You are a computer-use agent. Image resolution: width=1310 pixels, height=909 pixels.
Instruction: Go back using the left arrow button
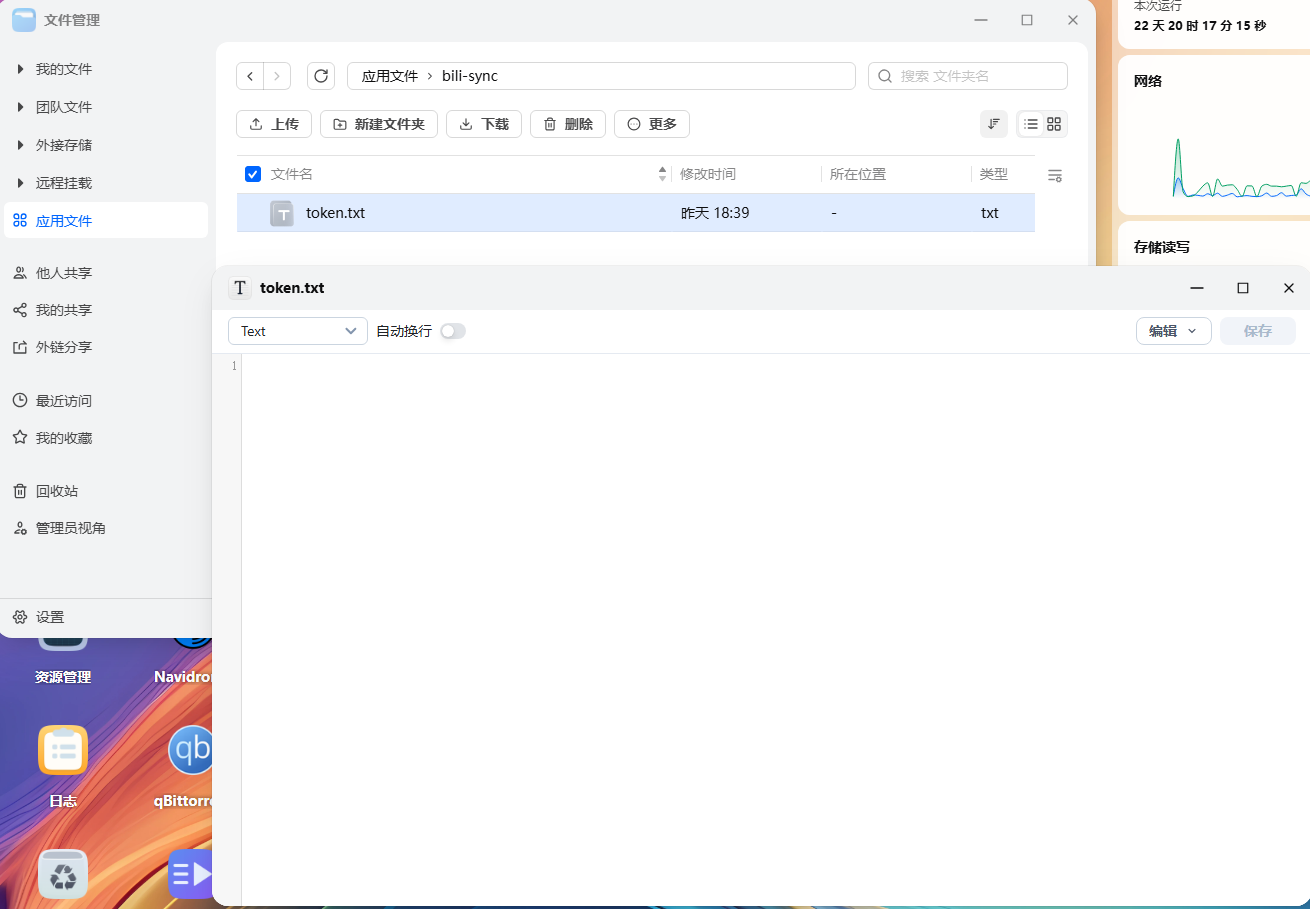tap(250, 76)
